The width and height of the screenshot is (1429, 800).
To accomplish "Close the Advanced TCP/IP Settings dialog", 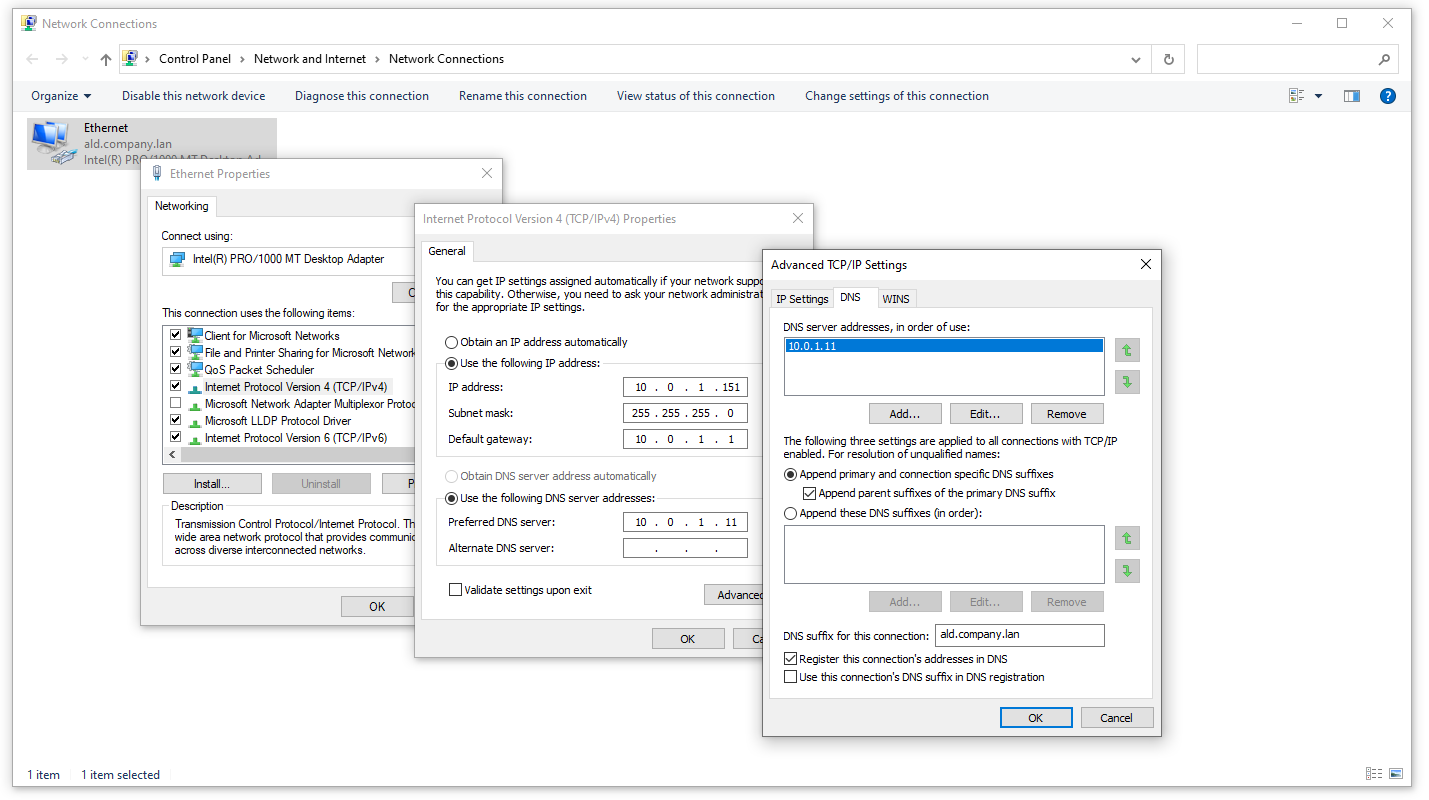I will click(1146, 265).
